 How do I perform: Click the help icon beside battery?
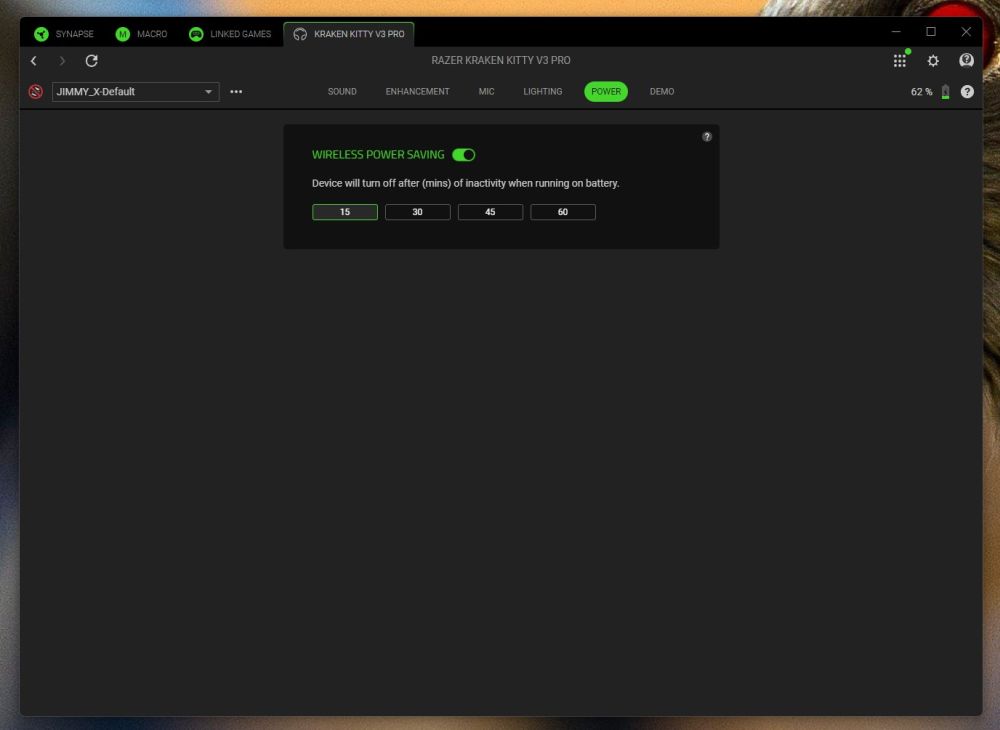tap(967, 92)
